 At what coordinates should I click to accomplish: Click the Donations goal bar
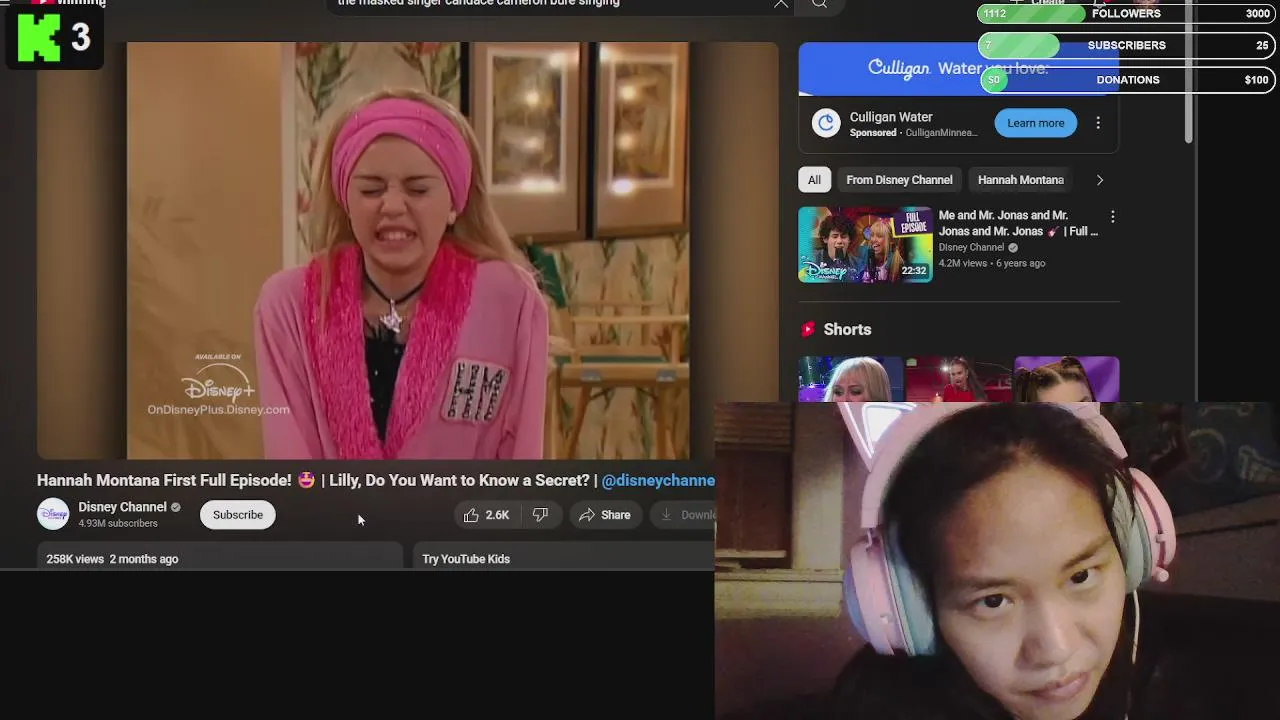pyautogui.click(x=1126, y=80)
